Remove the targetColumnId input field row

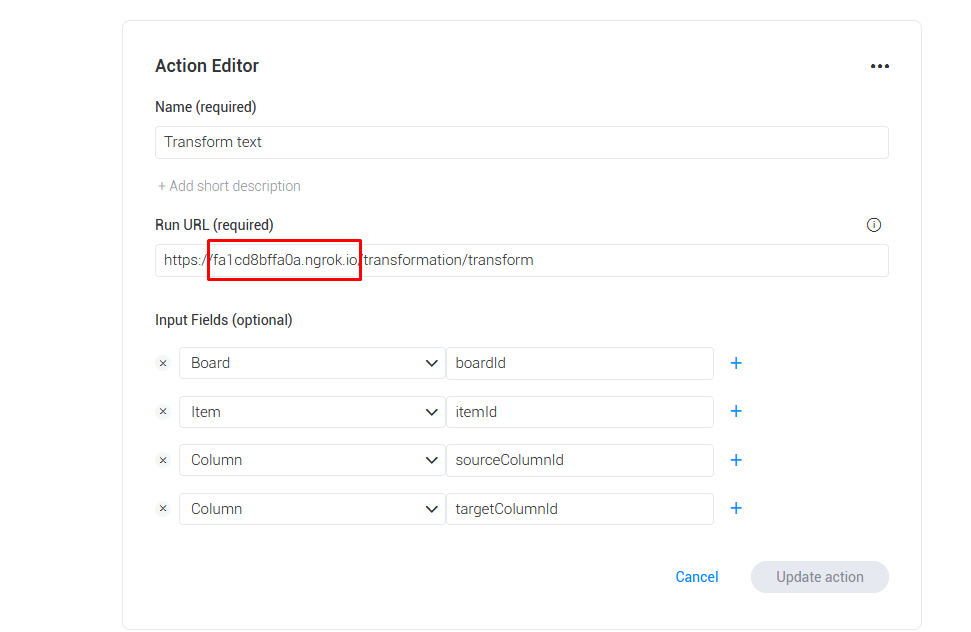163,509
